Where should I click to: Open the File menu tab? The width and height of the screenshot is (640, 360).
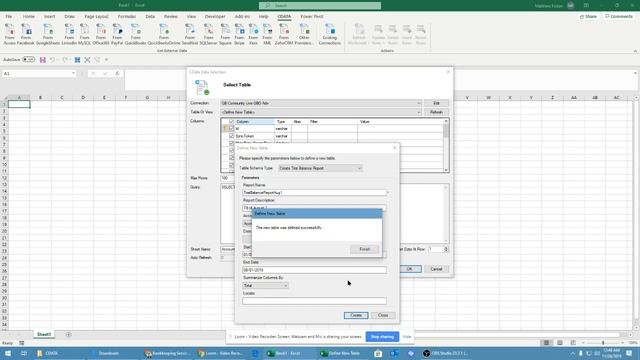[9, 17]
